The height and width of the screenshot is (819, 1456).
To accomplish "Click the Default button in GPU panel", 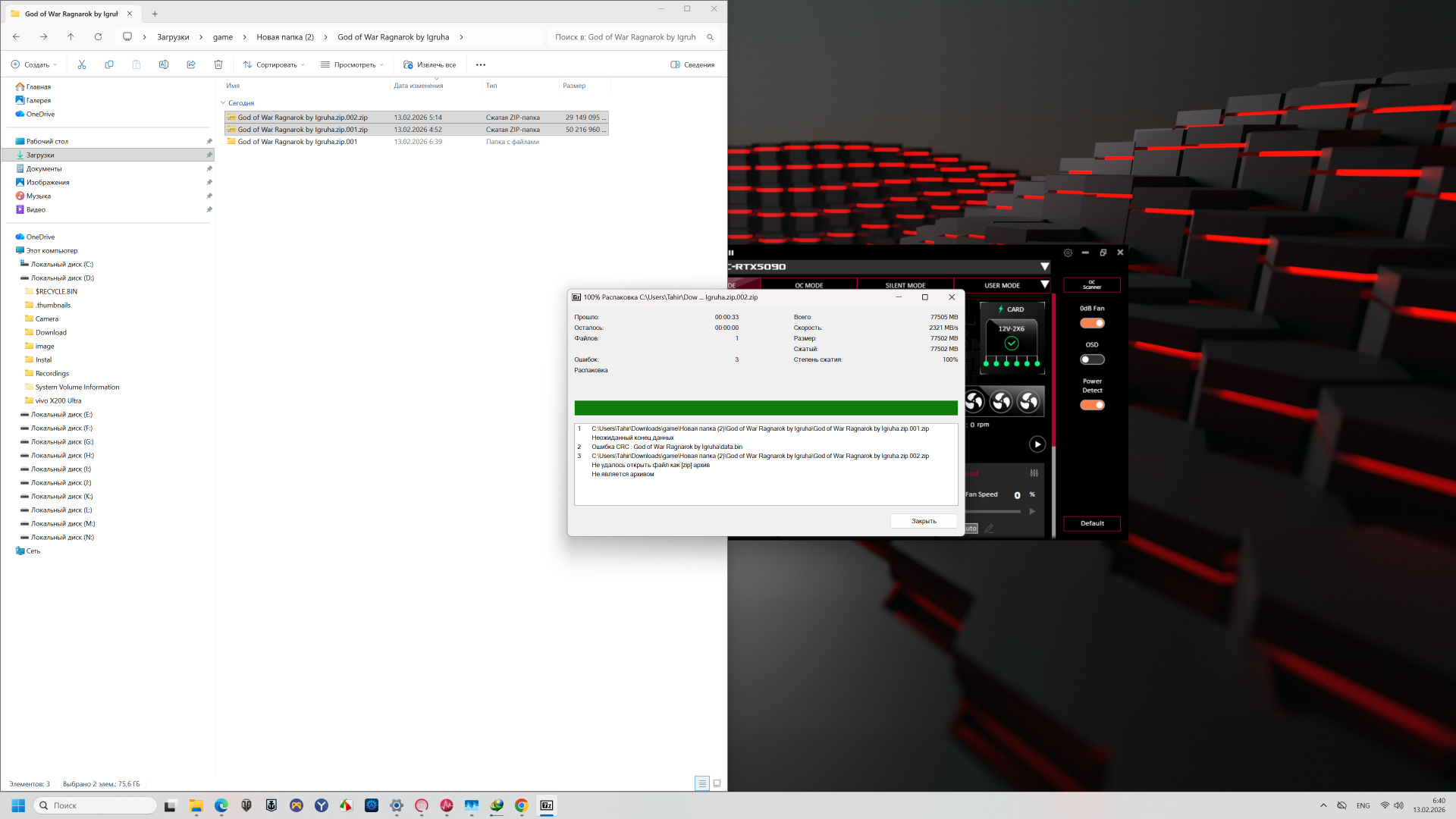I will 1092,523.
